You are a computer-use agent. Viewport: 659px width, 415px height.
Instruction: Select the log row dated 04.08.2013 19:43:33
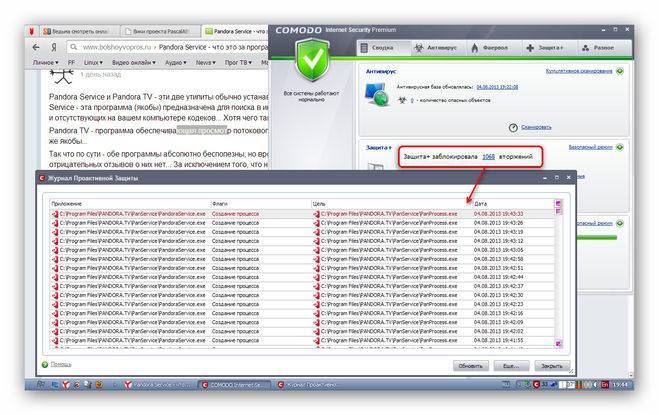point(302,214)
